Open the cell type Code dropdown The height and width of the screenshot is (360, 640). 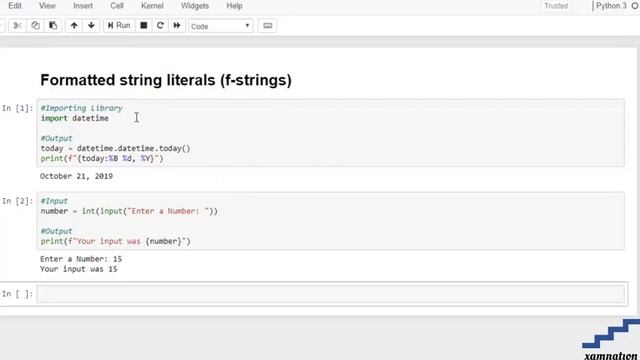pos(220,26)
